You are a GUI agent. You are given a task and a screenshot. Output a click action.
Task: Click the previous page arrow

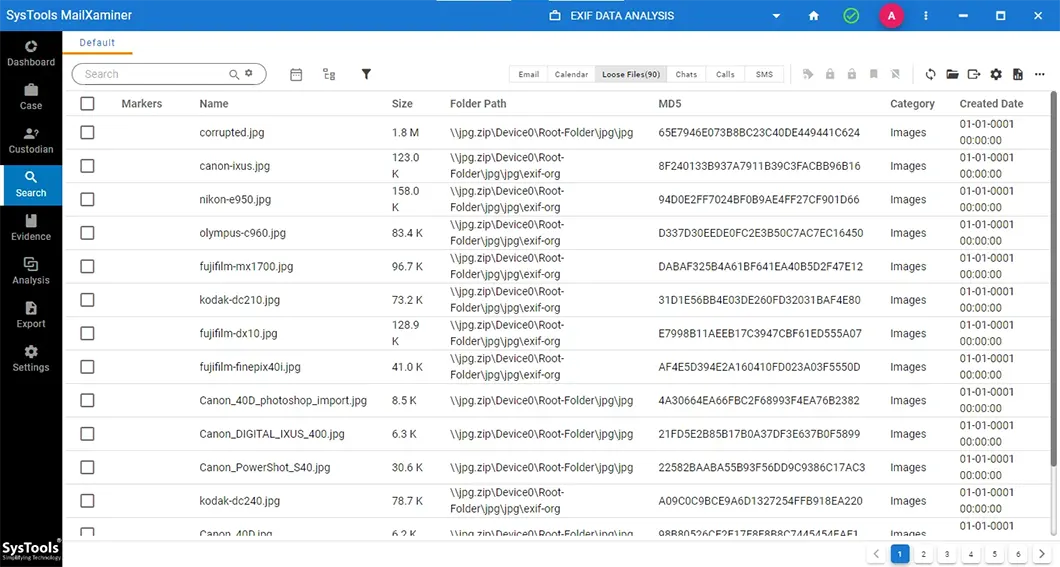(x=876, y=554)
